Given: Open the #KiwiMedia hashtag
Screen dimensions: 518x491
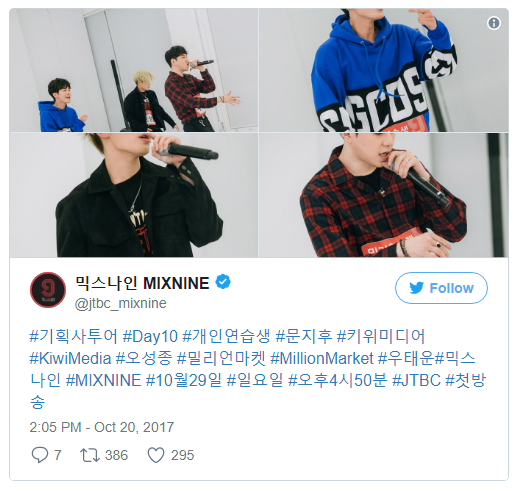Looking at the screenshot, I should click(70, 358).
